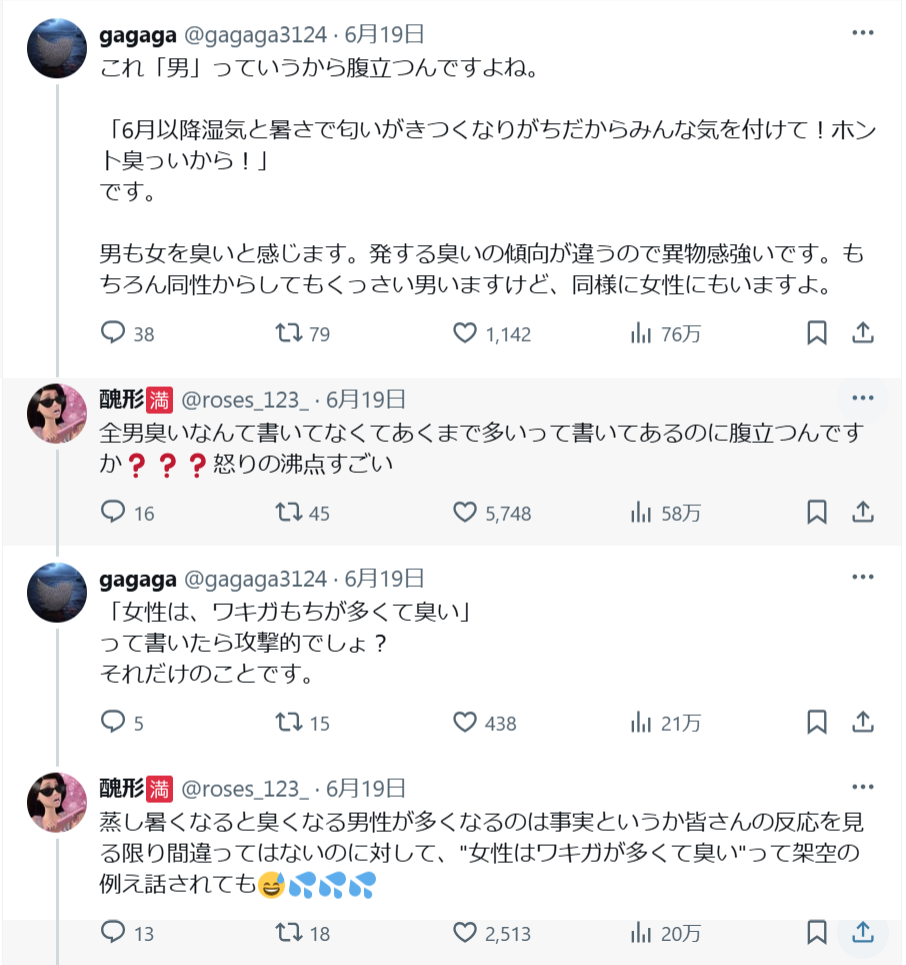Open 醜形 avatar on last reply
Image resolution: width=906 pixels, height=965 pixels.
coord(56,802)
